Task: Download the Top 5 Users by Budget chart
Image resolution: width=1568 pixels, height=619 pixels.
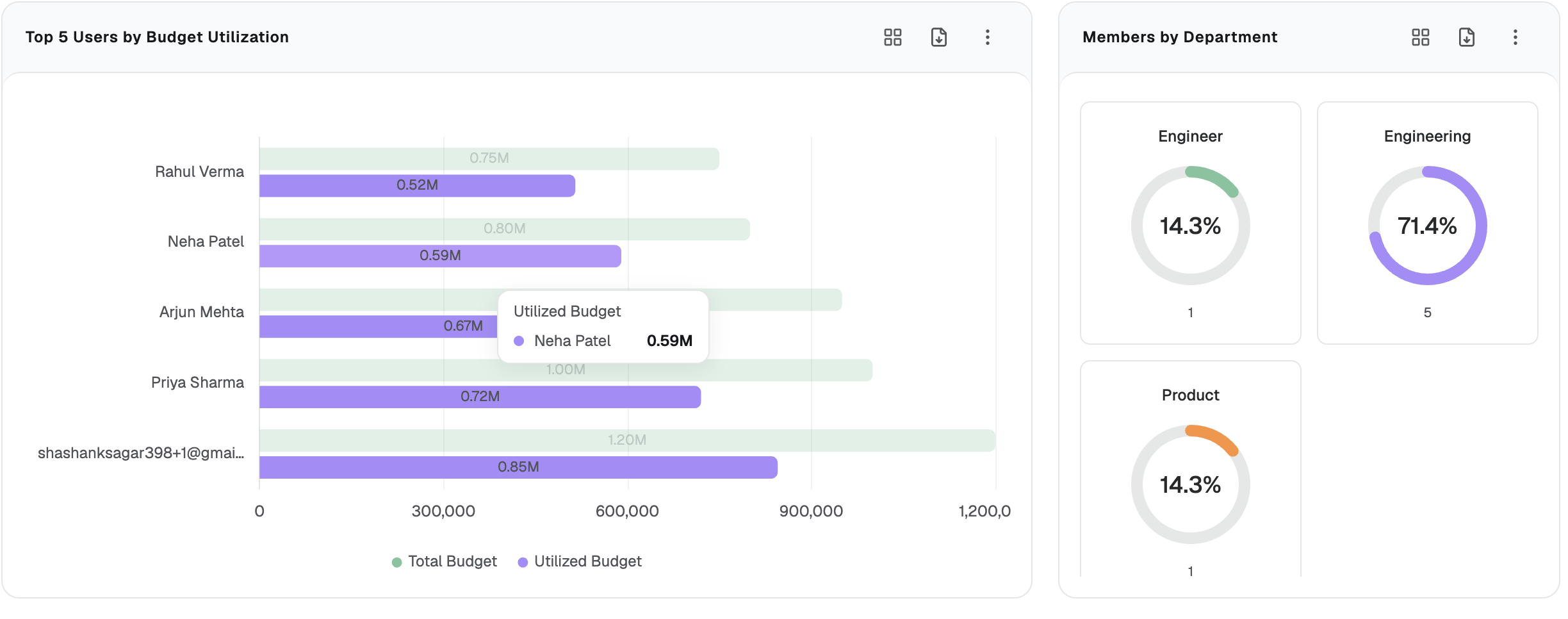Action: click(x=938, y=37)
